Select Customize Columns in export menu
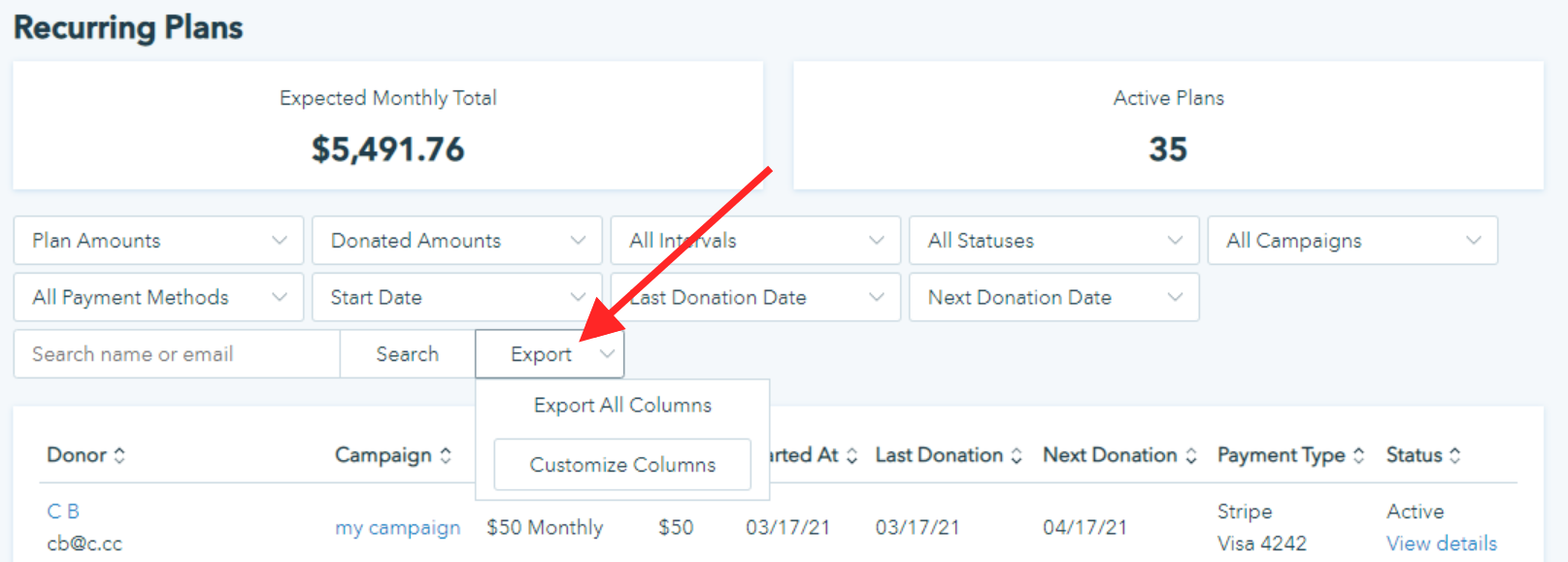The image size is (1568, 562). 622,465
